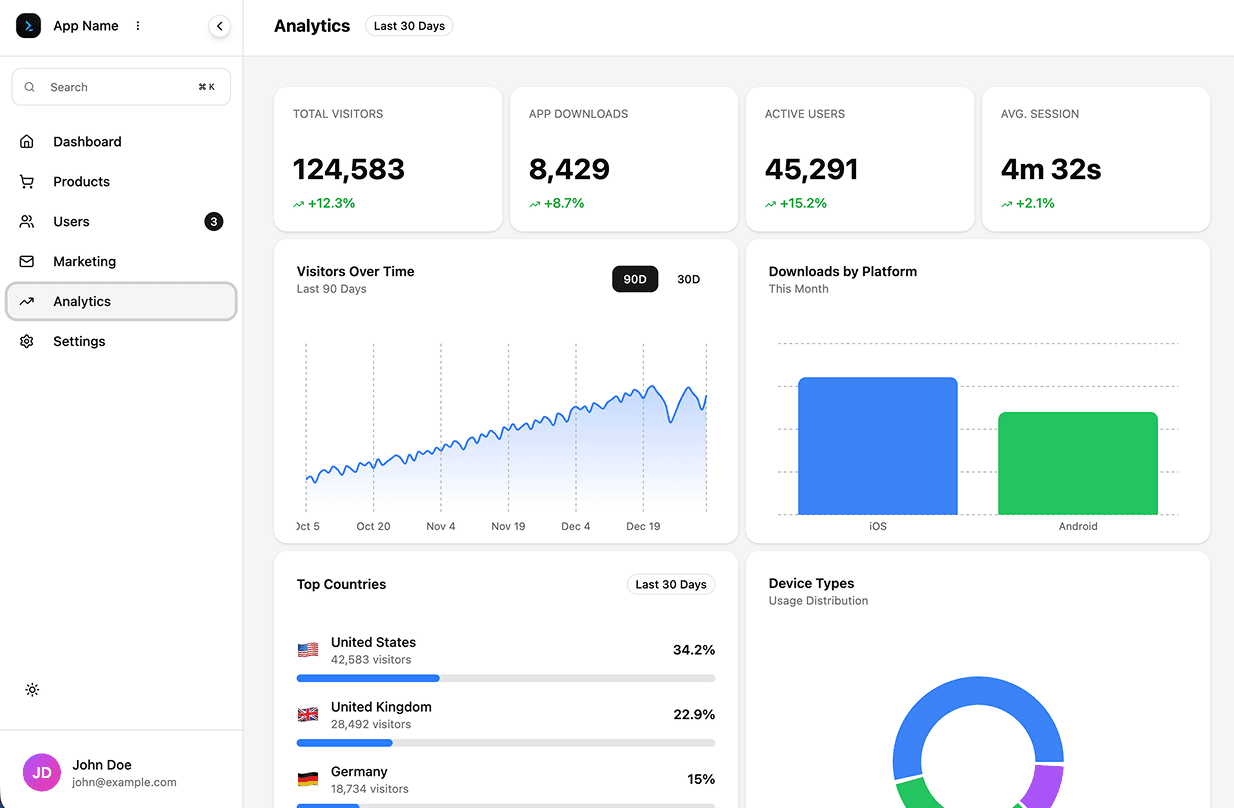
Task: Click the United States progress bar
Action: click(505, 678)
